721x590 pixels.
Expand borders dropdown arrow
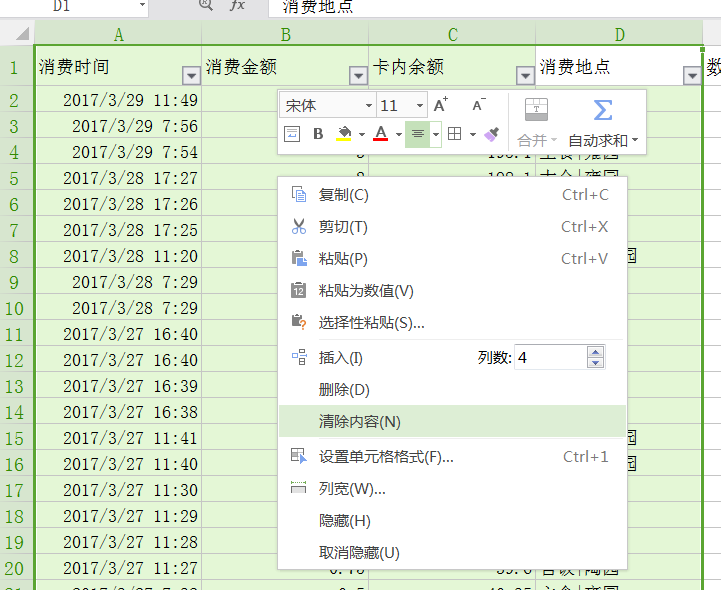click(x=473, y=134)
